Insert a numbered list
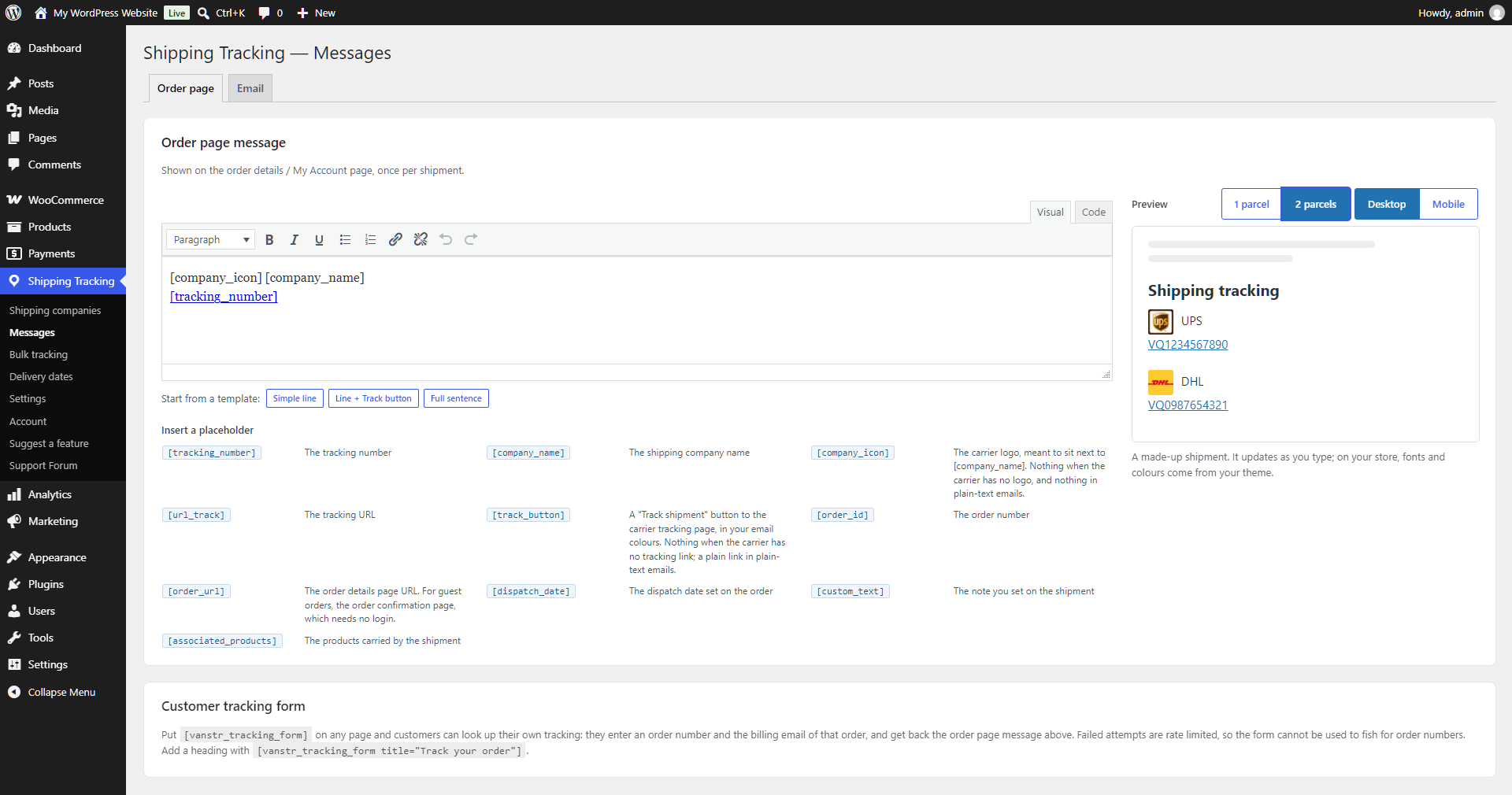The width and height of the screenshot is (1512, 795). pos(370,239)
